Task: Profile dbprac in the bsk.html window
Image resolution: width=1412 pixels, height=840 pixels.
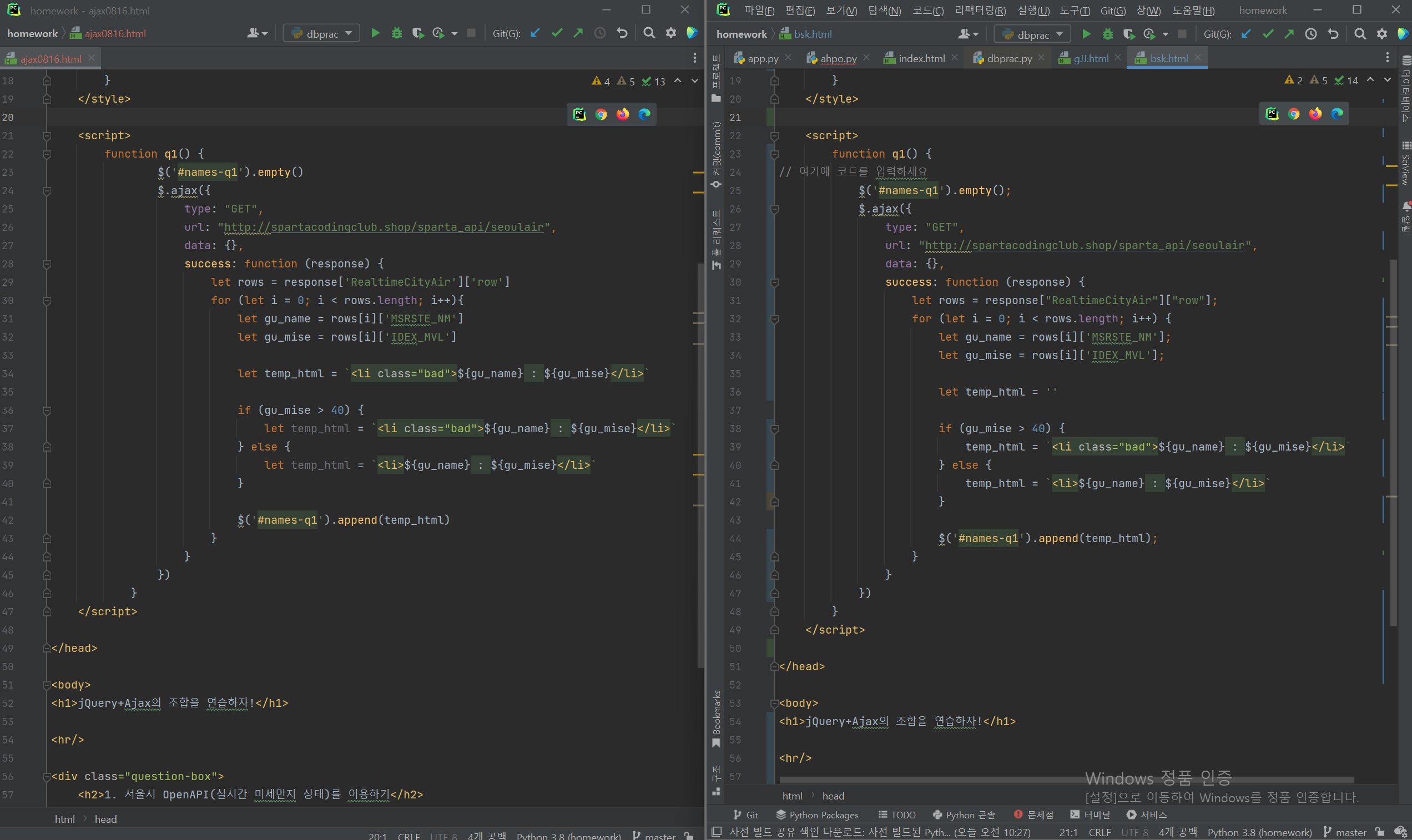Action: (1149, 34)
